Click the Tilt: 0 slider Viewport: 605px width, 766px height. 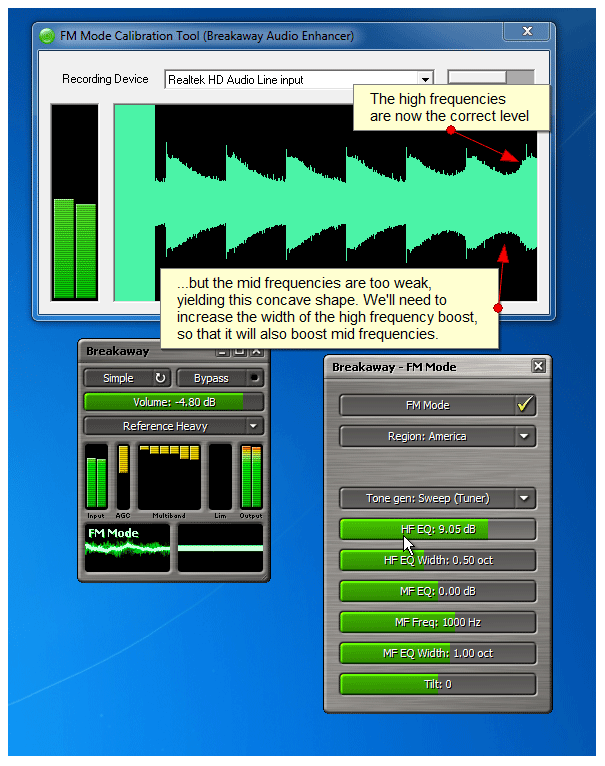tap(438, 684)
